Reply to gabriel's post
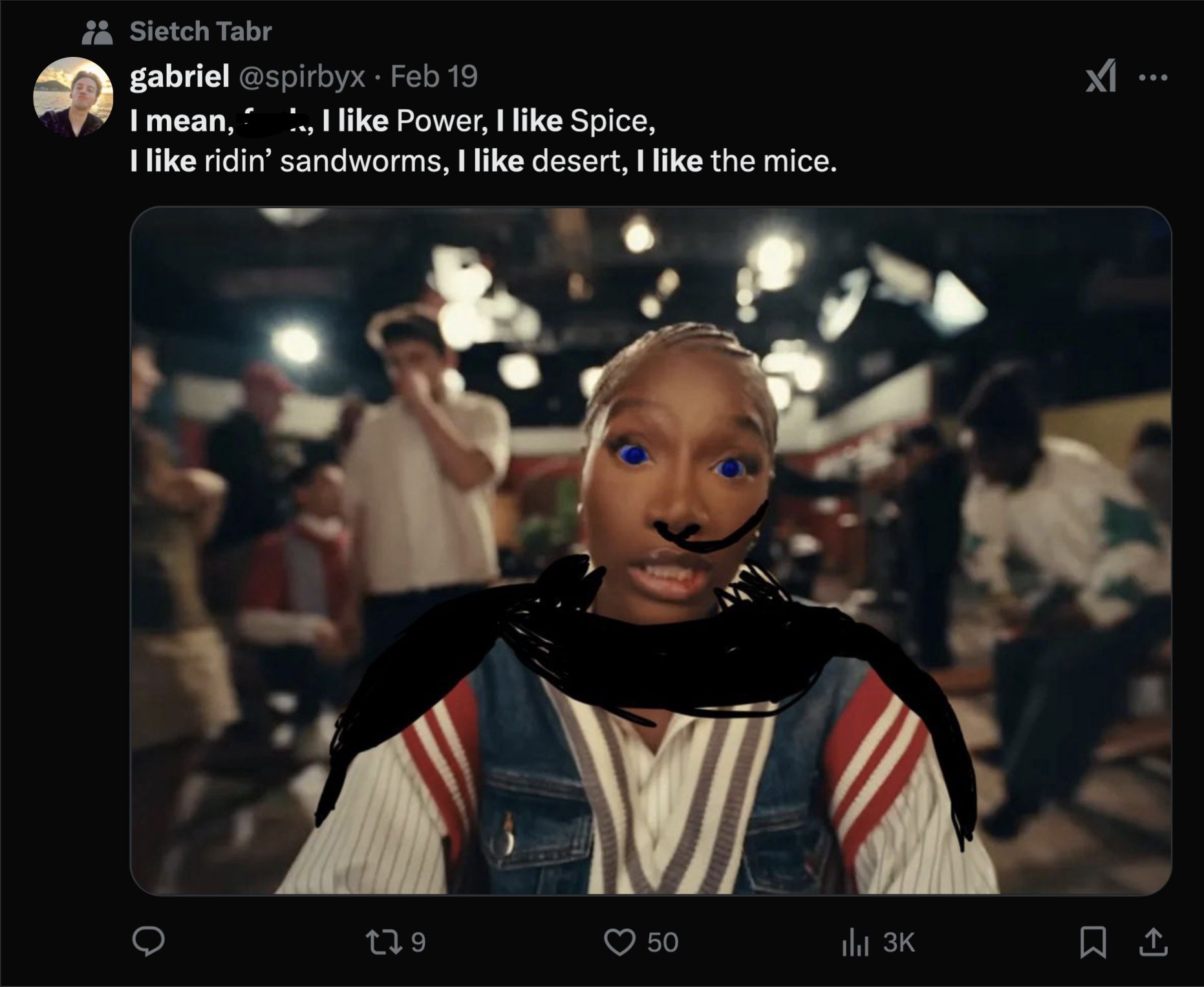Viewport: 1204px width, 987px height. [x=148, y=942]
